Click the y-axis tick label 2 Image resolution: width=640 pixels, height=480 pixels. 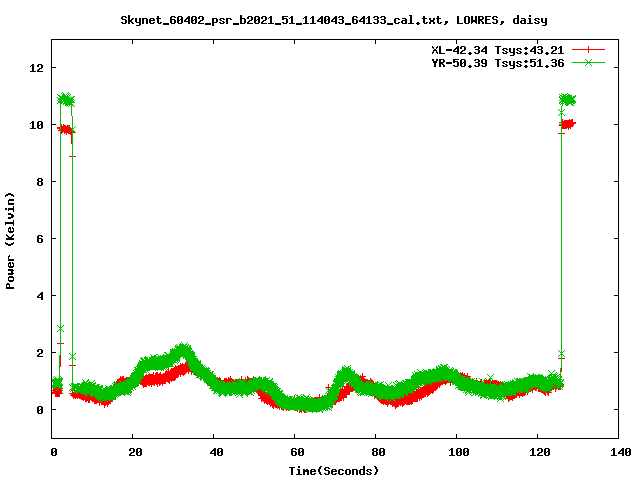pos(40,353)
